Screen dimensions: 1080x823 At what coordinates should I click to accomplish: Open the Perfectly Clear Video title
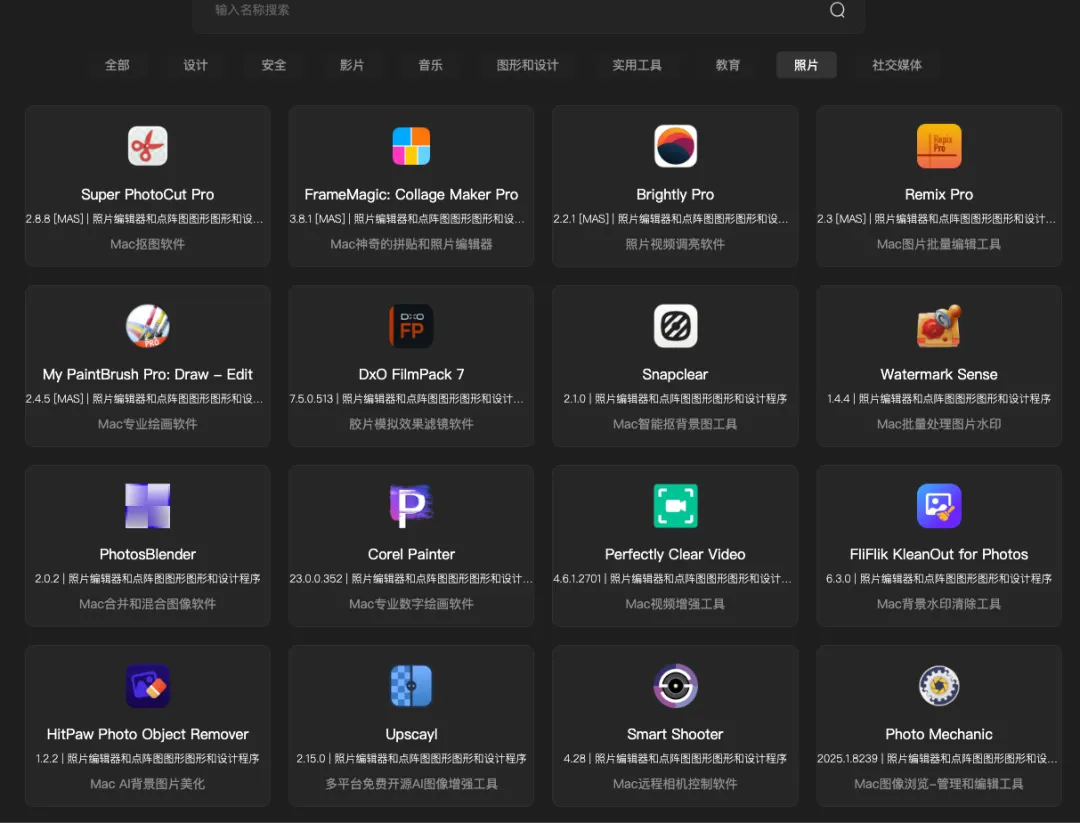pos(675,554)
